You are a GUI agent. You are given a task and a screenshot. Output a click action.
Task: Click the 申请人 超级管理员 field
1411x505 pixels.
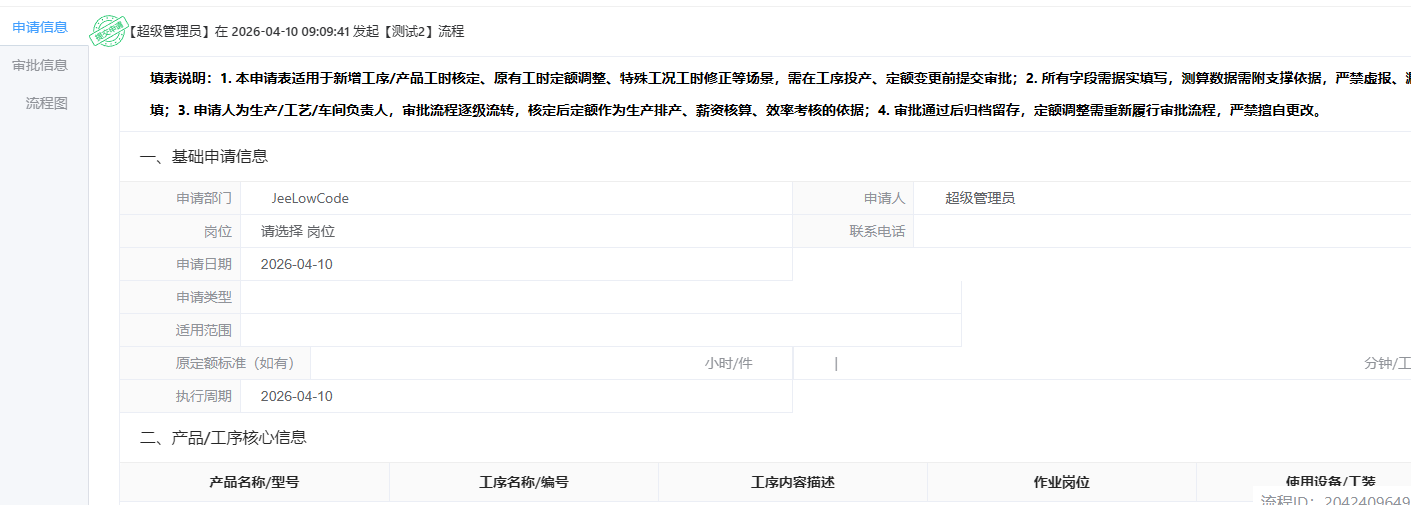(1160, 198)
